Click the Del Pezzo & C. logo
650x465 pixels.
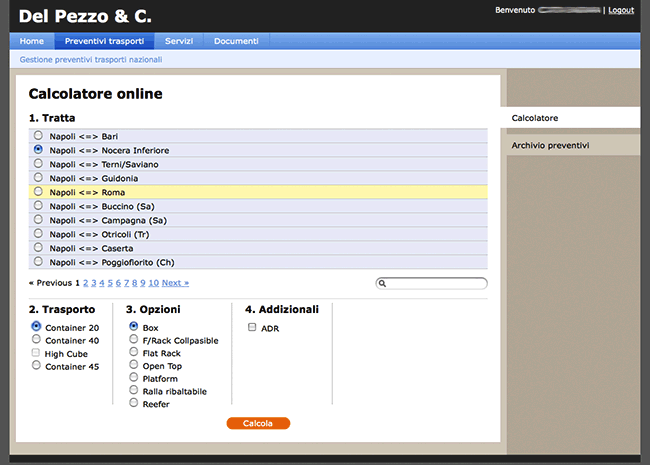tap(85, 16)
